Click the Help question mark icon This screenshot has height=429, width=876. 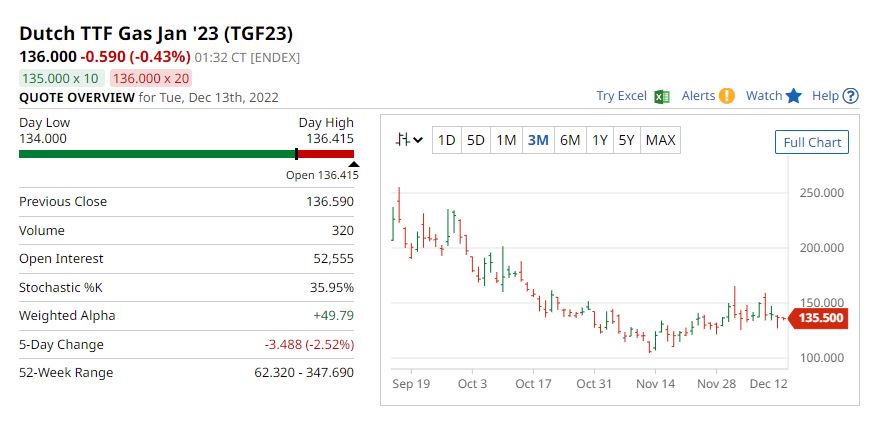pyautogui.click(x=851, y=96)
